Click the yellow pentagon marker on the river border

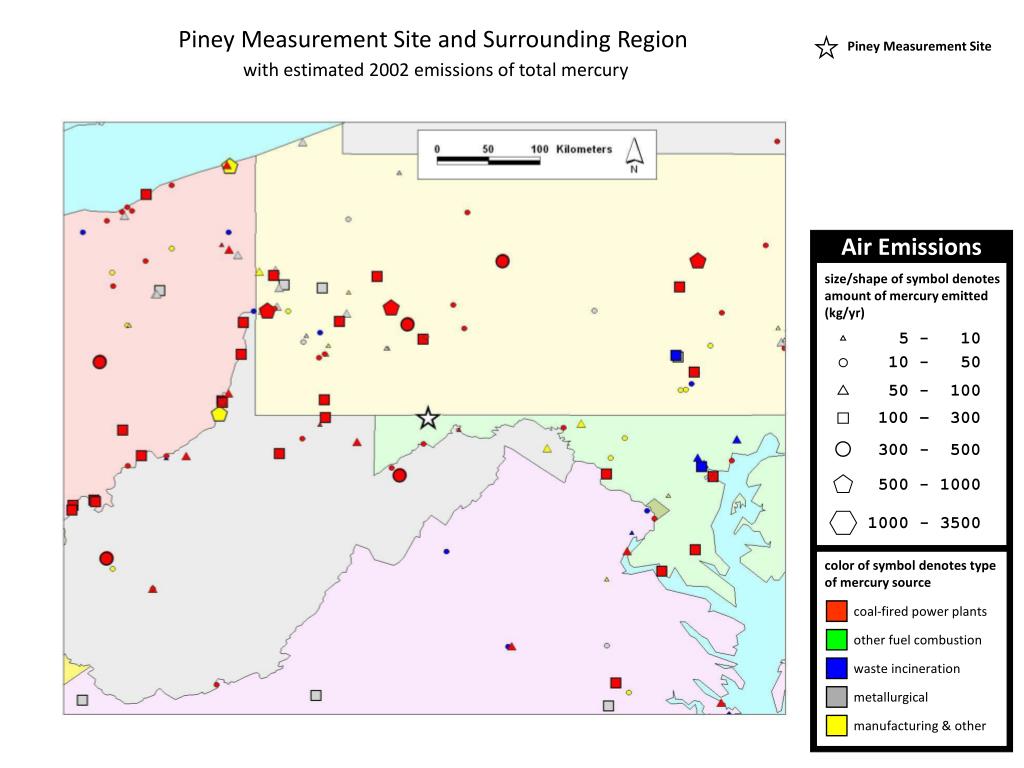click(219, 414)
